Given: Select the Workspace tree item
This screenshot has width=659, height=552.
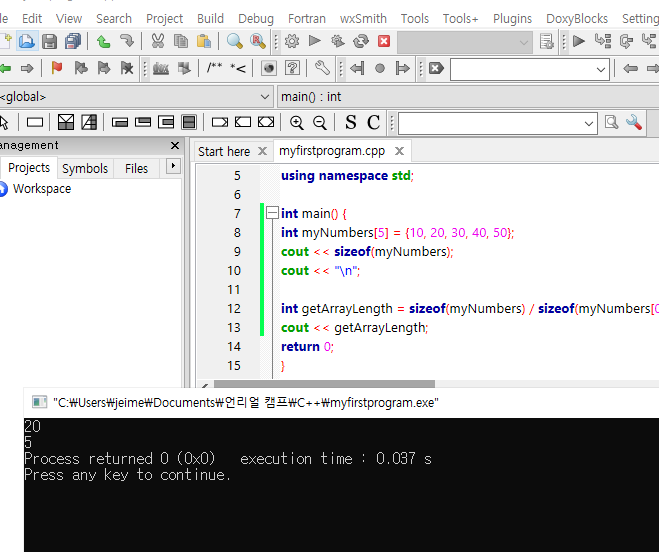Looking at the screenshot, I should 42,188.
